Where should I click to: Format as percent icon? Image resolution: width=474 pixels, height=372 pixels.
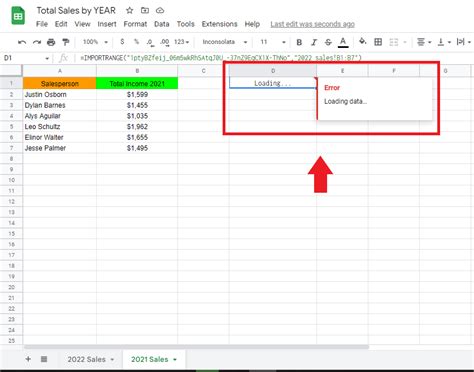point(136,42)
